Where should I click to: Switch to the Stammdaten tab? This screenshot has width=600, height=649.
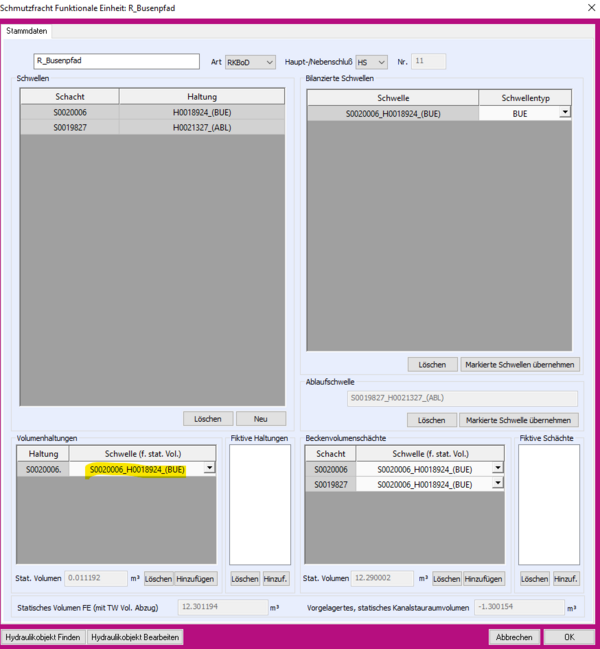coord(29,31)
